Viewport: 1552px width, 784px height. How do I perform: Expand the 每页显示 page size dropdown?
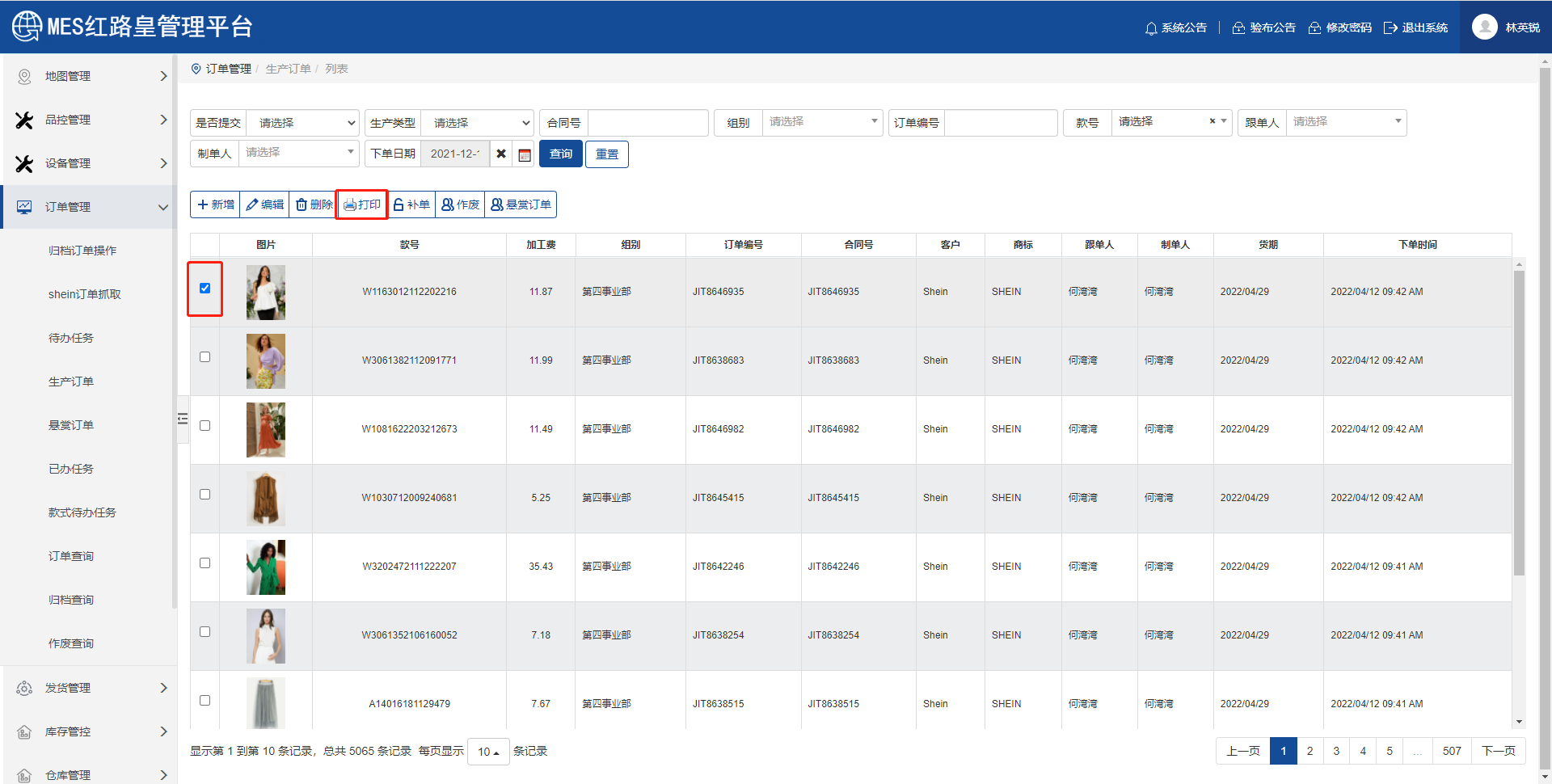coord(488,752)
